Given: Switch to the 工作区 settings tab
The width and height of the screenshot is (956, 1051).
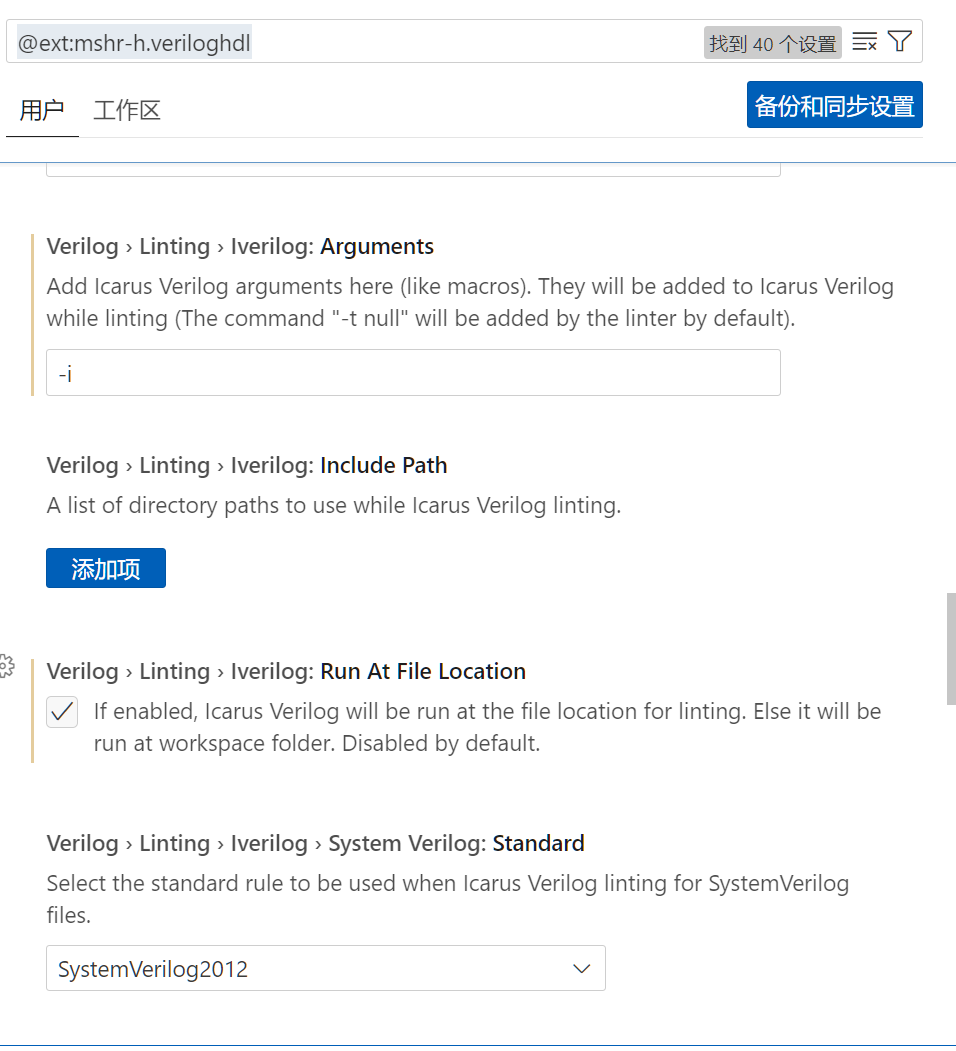Looking at the screenshot, I should click(127, 110).
